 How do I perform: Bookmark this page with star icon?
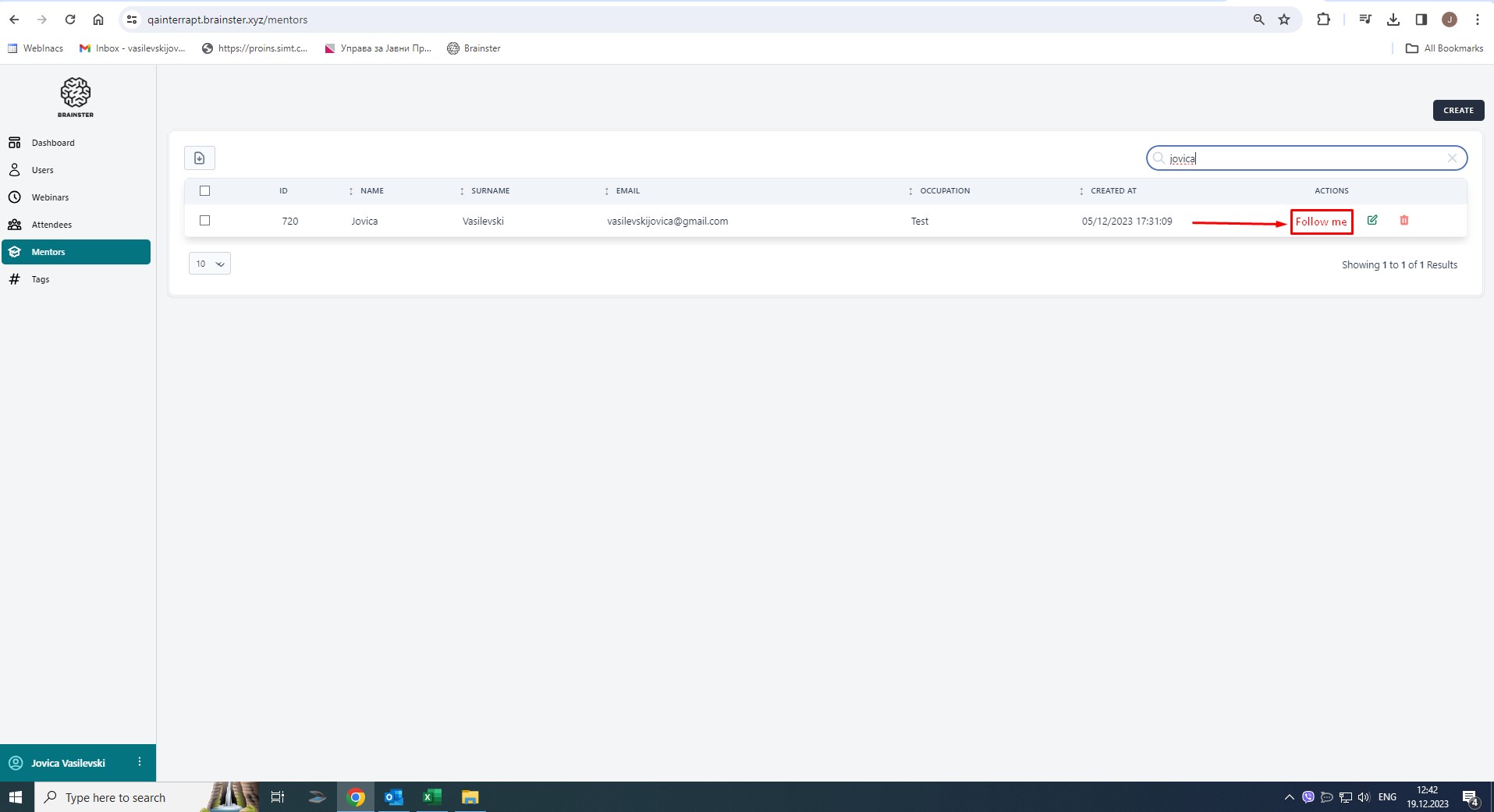coord(1284,20)
